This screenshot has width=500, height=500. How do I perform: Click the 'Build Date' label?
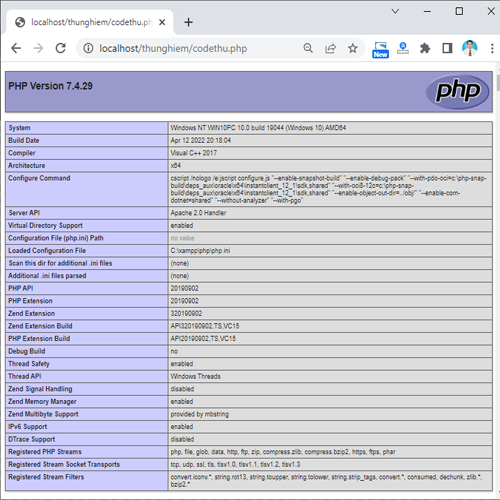point(24,140)
